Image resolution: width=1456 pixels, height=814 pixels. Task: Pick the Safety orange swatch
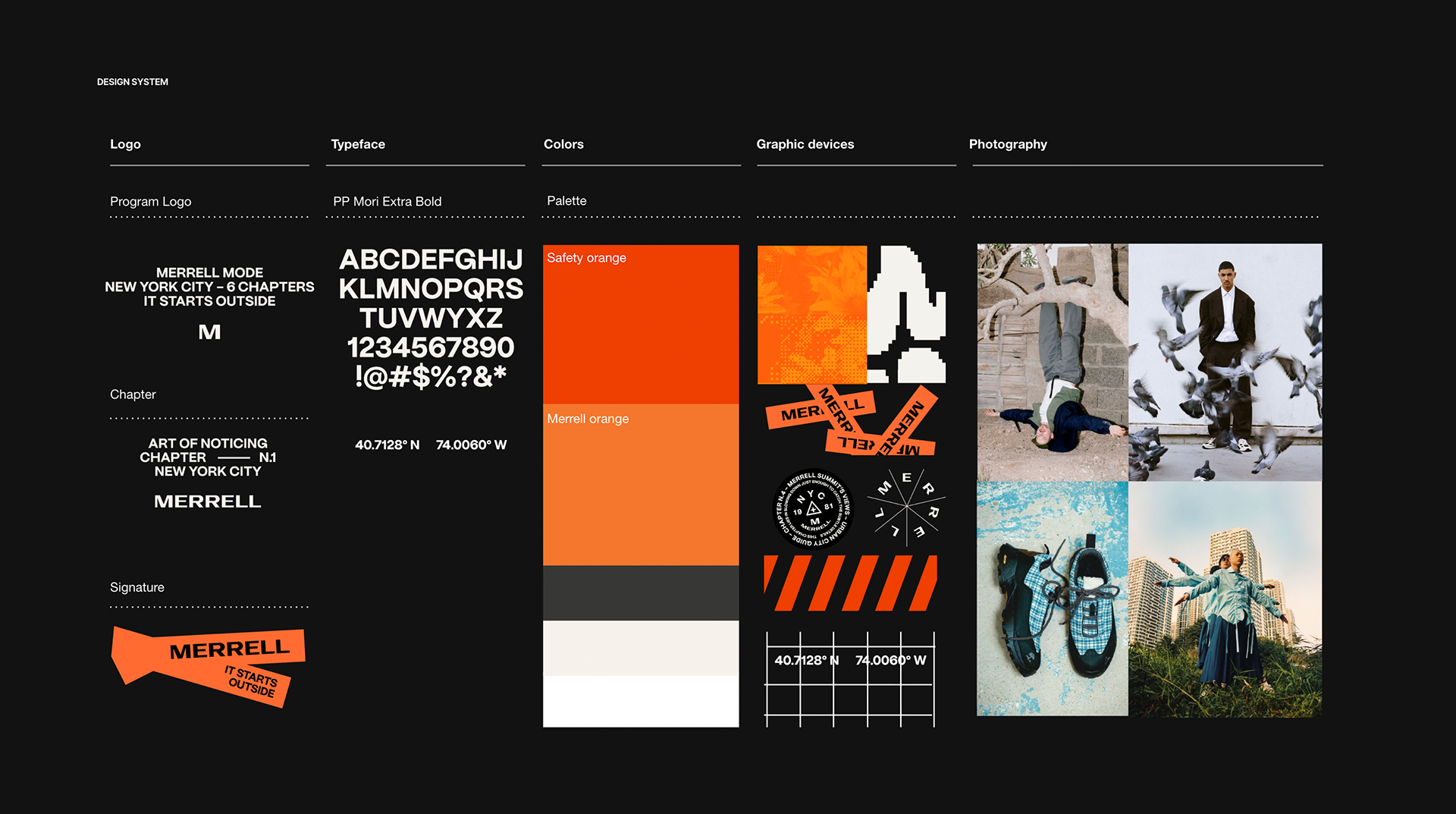tap(641, 324)
